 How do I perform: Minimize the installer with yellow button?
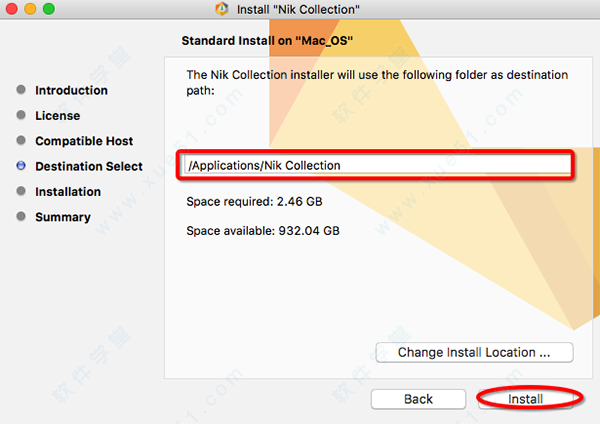(30, 8)
